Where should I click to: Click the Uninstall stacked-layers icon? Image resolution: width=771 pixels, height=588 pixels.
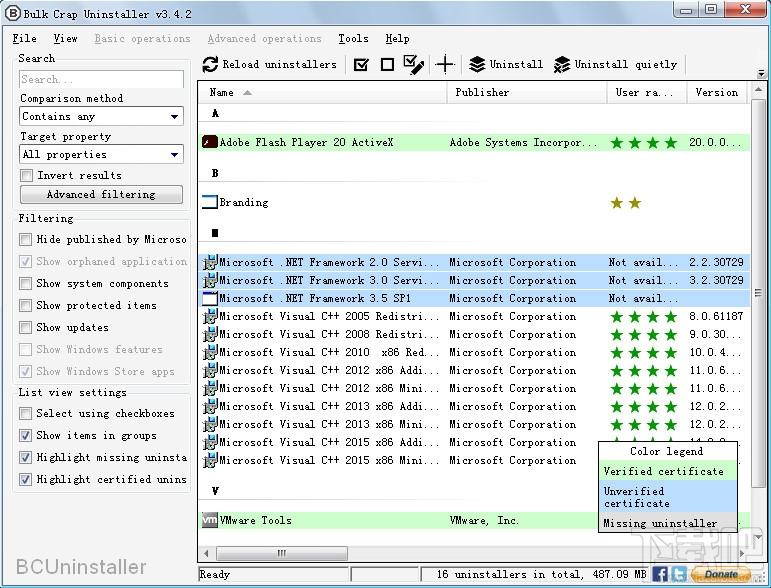tap(477, 64)
